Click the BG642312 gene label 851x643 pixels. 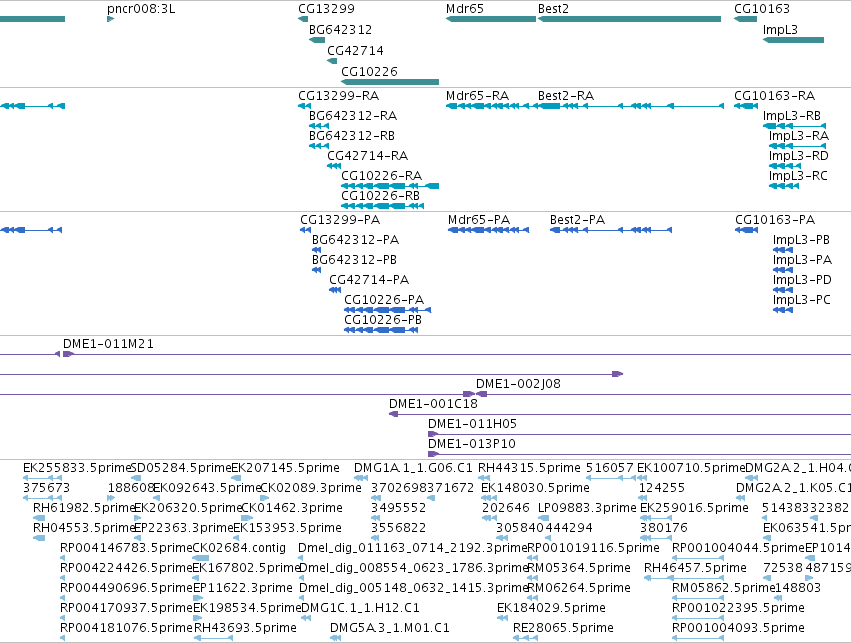pyautogui.click(x=340, y=30)
